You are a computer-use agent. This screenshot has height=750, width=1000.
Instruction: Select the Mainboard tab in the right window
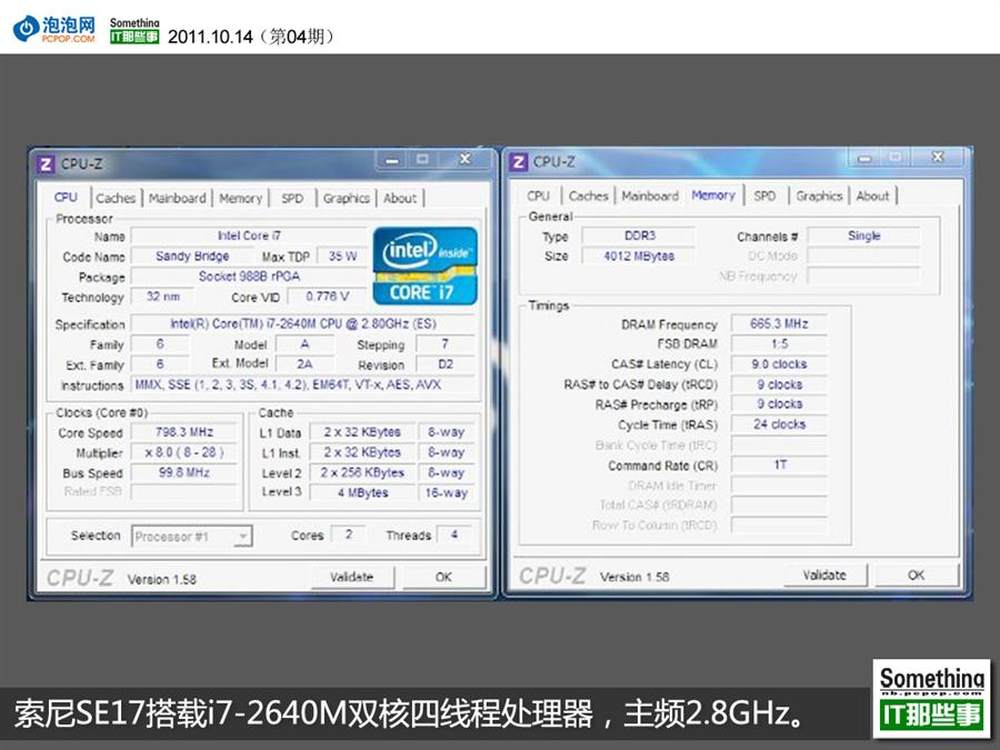click(x=650, y=196)
